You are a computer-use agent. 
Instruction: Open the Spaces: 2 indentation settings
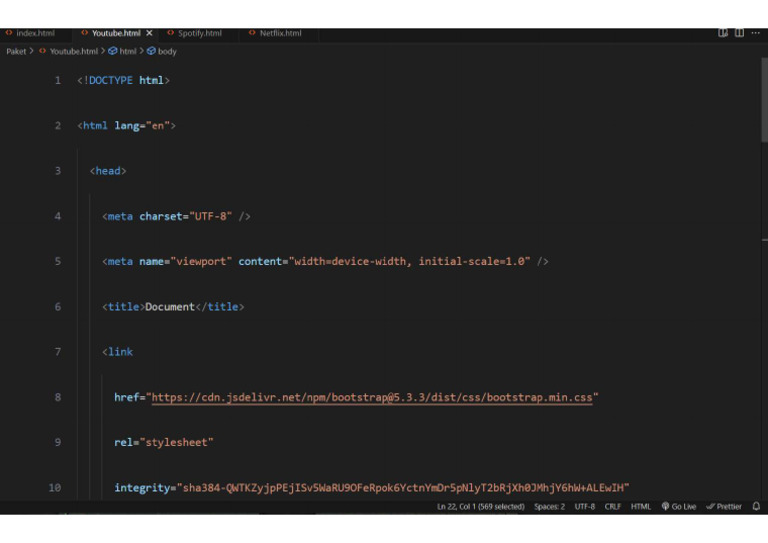coord(549,507)
